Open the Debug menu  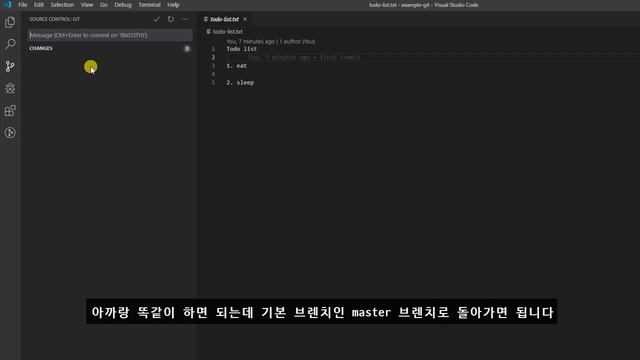point(123,5)
